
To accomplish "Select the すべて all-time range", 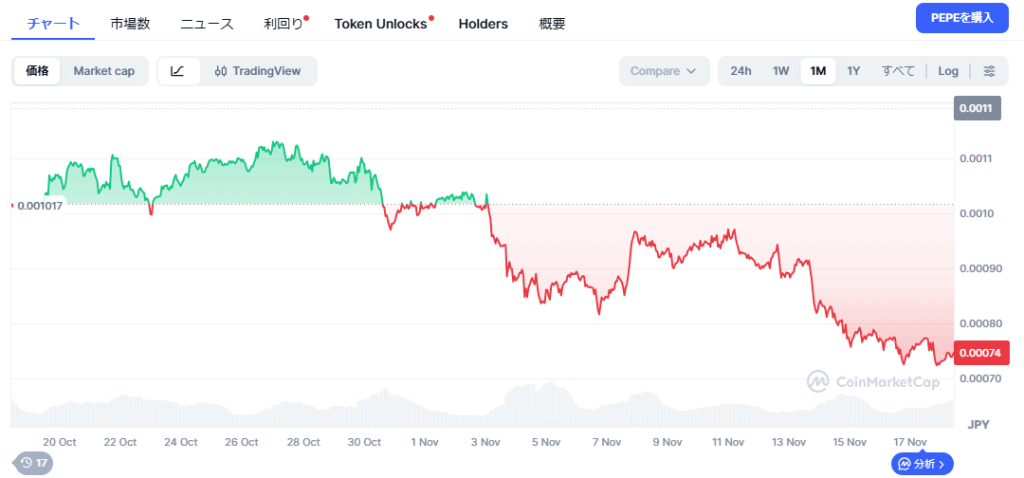I will (x=898, y=71).
